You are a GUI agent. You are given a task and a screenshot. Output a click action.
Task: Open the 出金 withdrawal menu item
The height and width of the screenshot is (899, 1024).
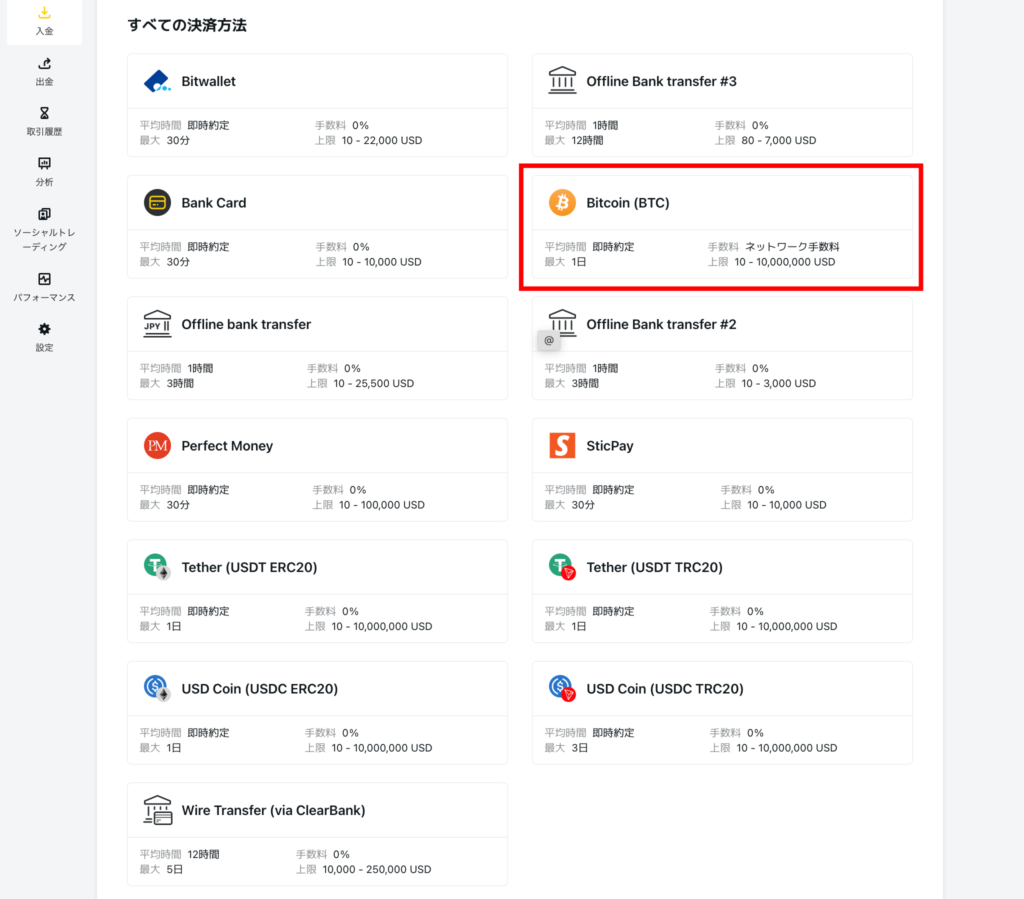point(44,71)
